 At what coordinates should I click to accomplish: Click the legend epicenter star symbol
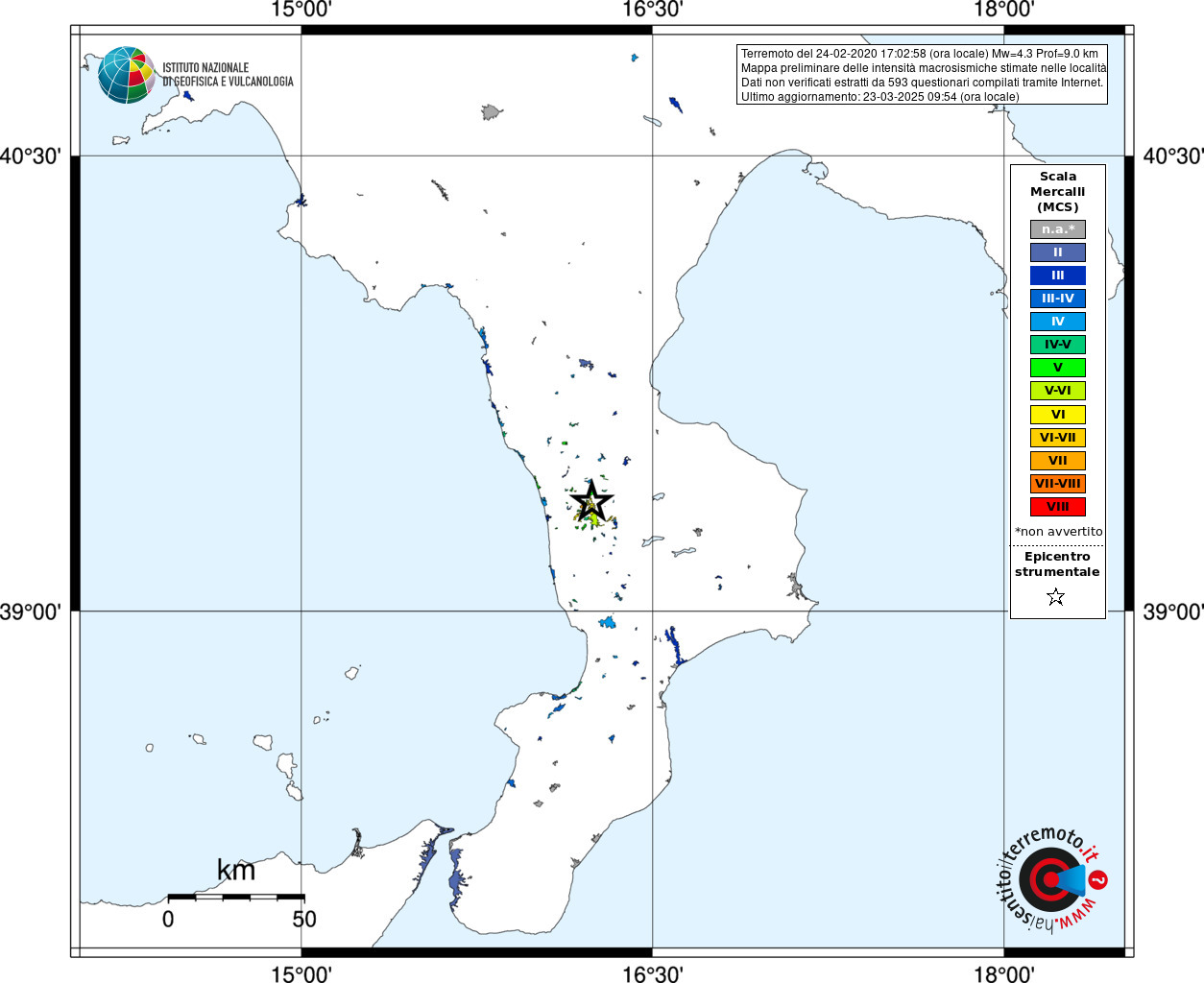[x=1056, y=597]
